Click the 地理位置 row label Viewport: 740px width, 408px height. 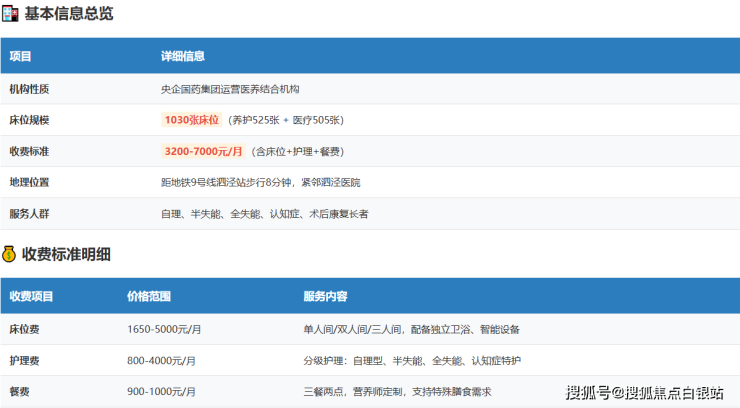tap(30, 182)
